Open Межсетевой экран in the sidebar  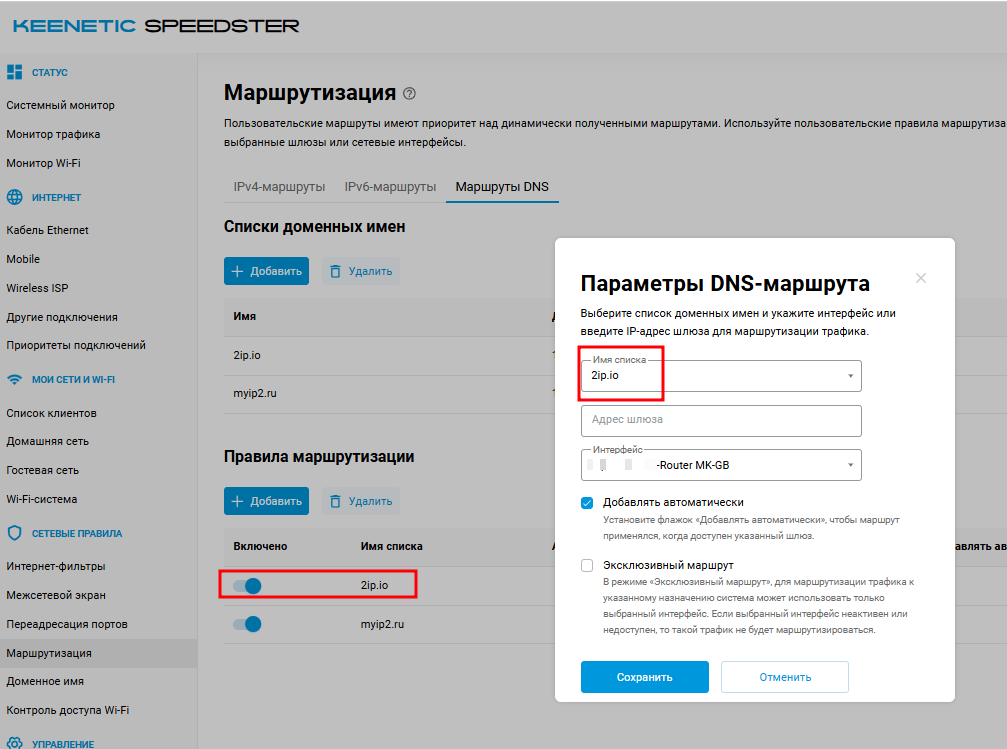56,595
